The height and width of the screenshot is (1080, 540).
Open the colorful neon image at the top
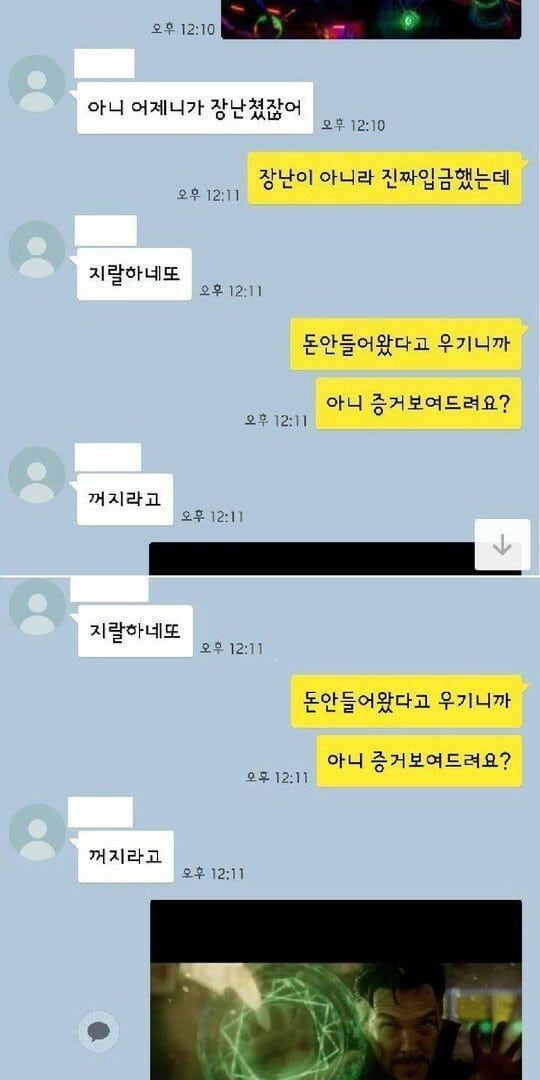(x=371, y=19)
